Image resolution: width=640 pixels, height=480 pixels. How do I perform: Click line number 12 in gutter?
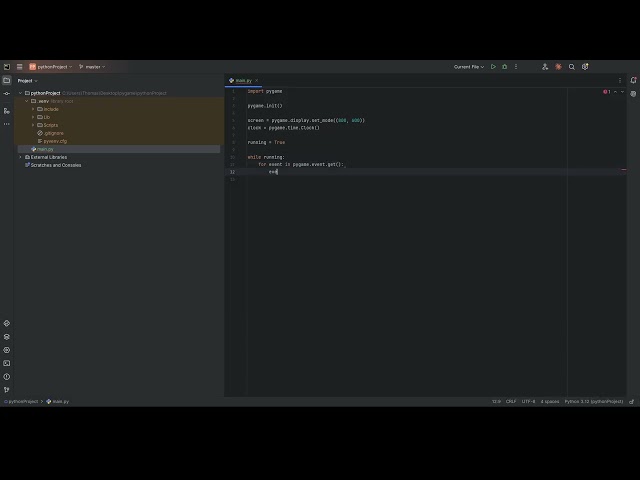pos(232,172)
